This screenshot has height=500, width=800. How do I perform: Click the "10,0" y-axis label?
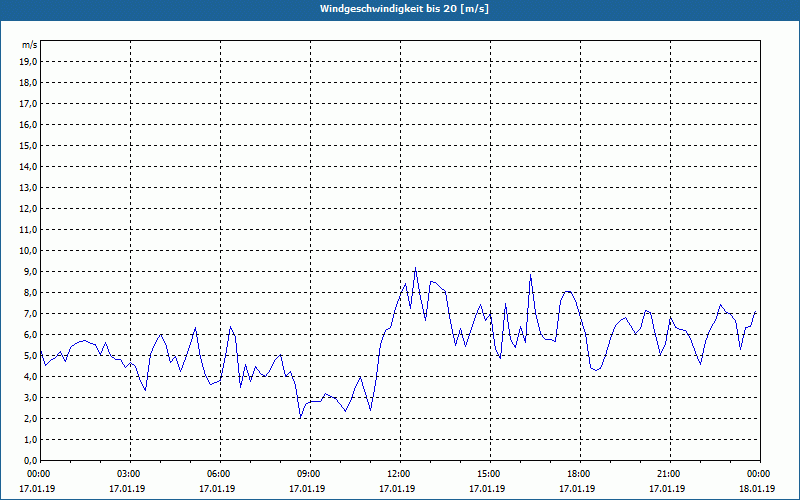(x=28, y=251)
